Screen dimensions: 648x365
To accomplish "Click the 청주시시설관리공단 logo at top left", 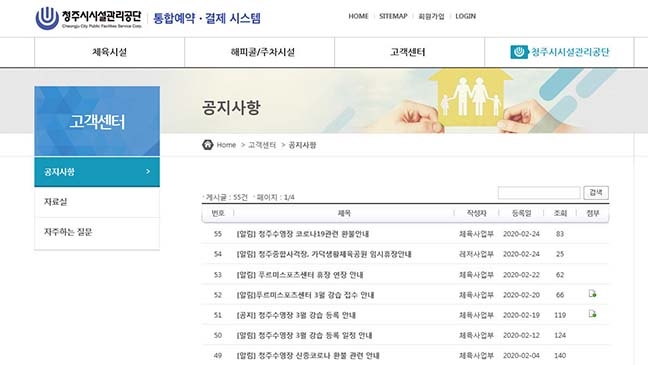I will [88, 18].
